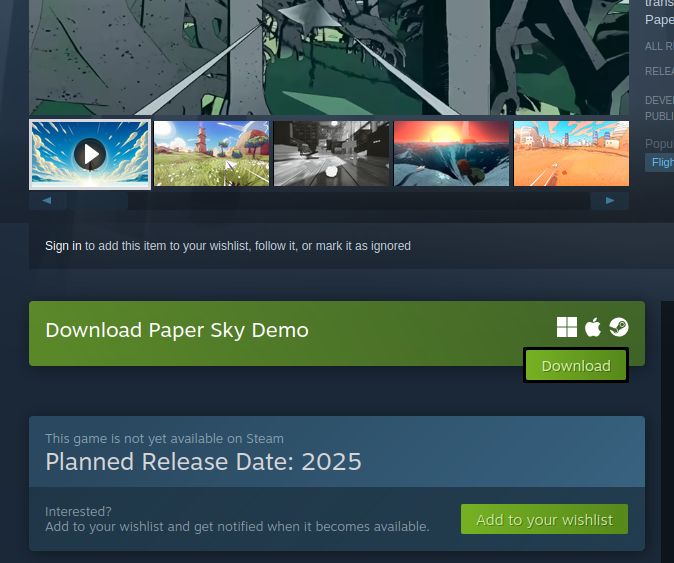Screen dimensions: 674x563
Task: Click 'Planned Release Date: 2025' text
Action: [x=203, y=462]
